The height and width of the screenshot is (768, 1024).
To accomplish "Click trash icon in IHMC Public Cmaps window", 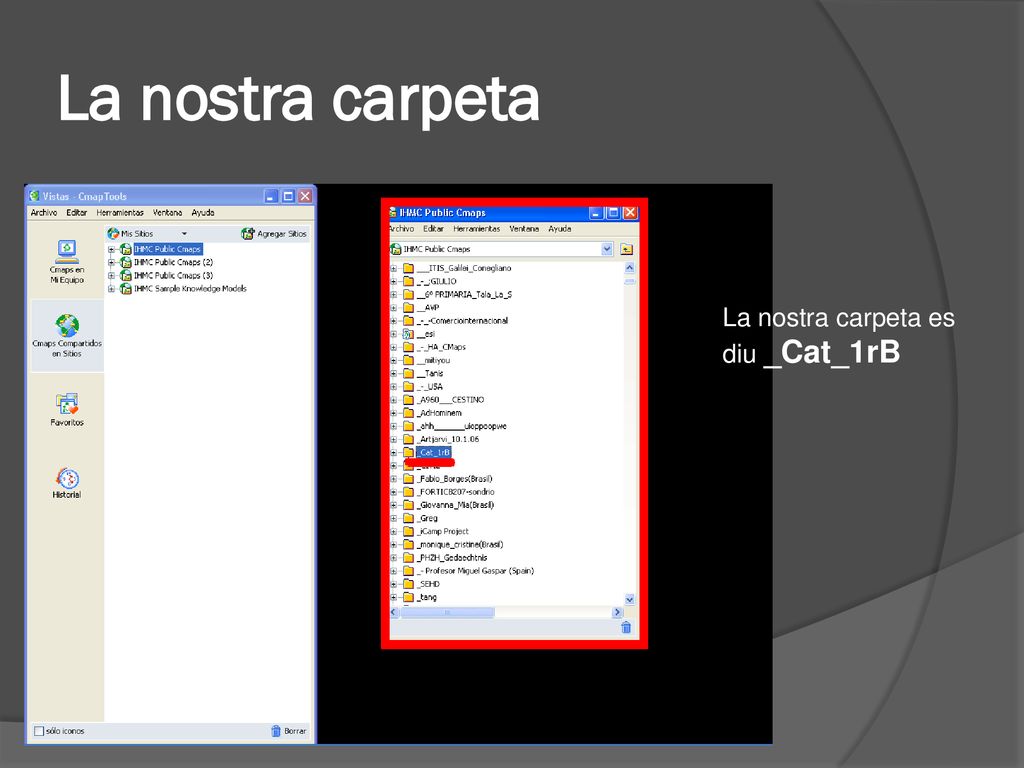I will (626, 628).
